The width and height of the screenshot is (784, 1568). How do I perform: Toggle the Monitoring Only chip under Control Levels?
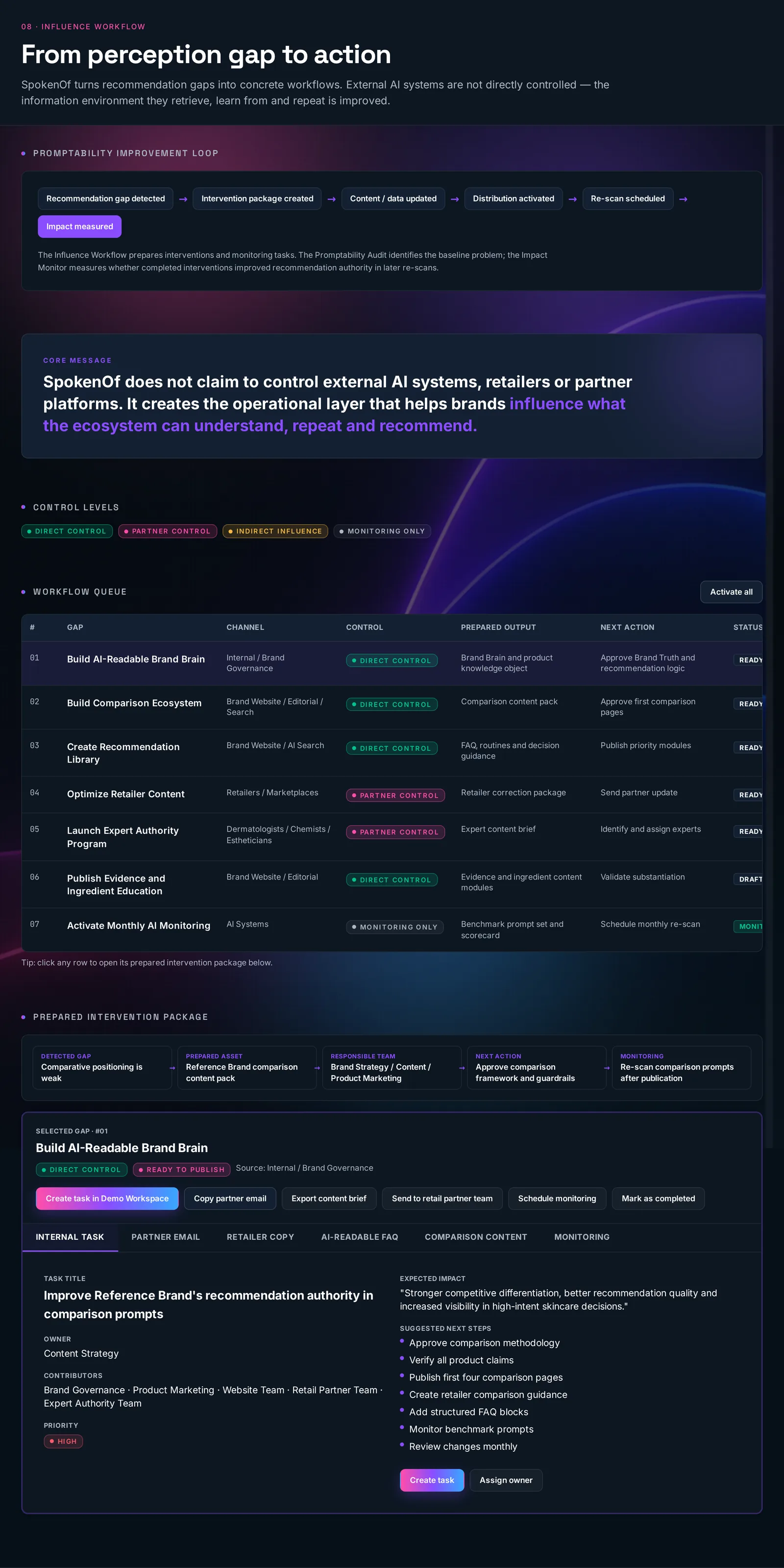coord(382,531)
